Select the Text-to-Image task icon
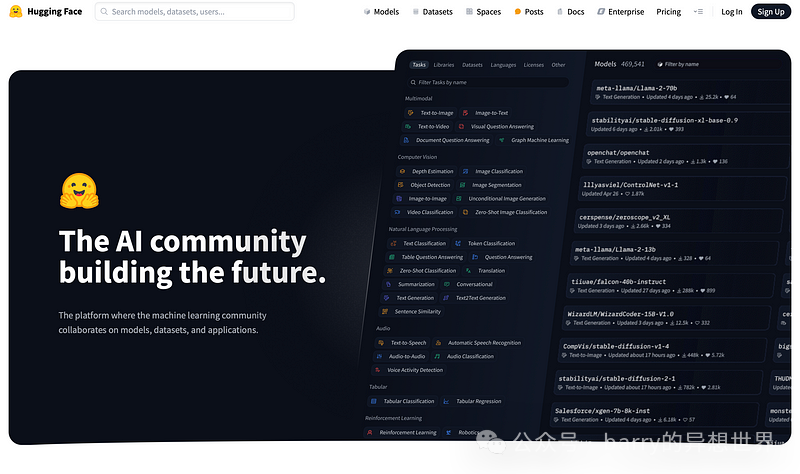The width and height of the screenshot is (800, 474). (x=411, y=113)
